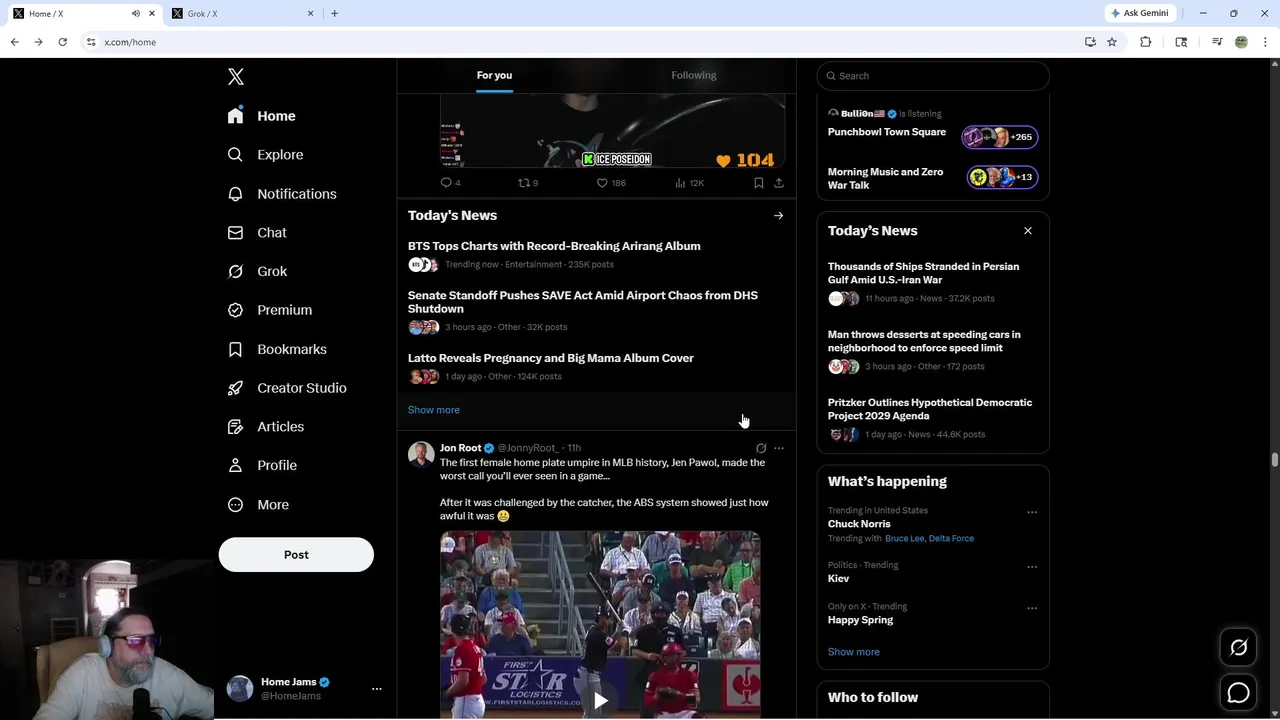The image size is (1280, 720).
Task: Open Notifications bell in sidebar
Action: (x=235, y=194)
